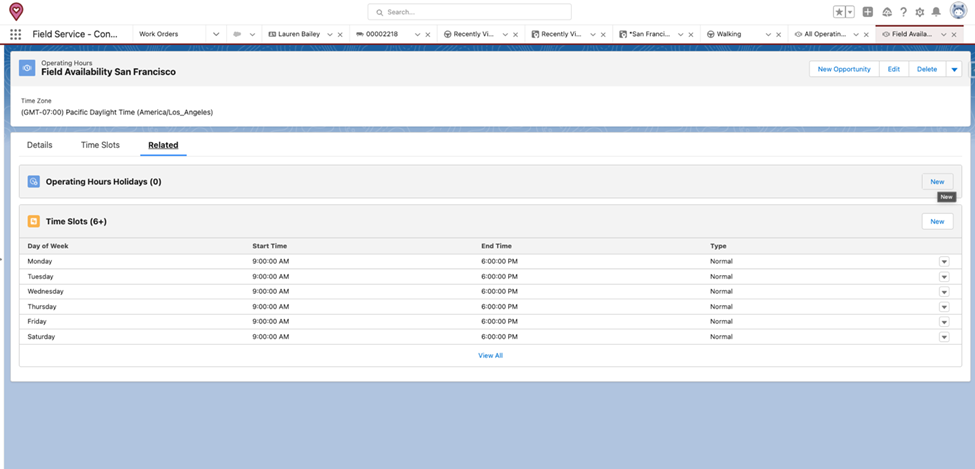Click View All time slots link
975x469 pixels.
coord(490,355)
